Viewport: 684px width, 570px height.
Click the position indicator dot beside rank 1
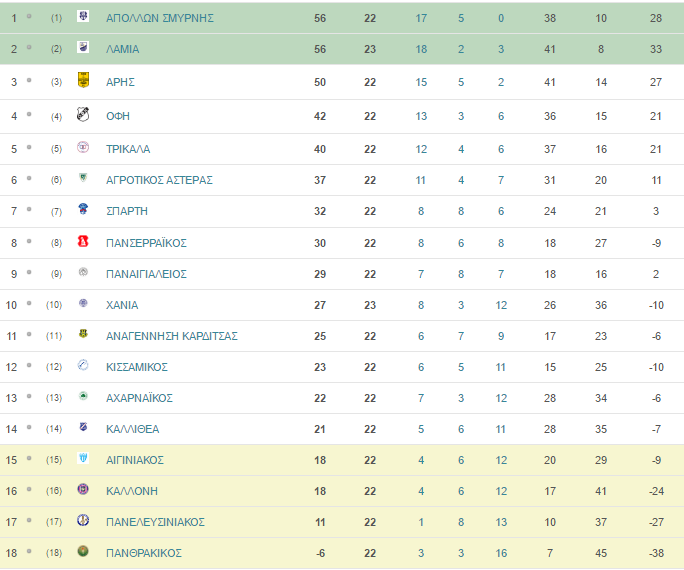click(x=29, y=17)
